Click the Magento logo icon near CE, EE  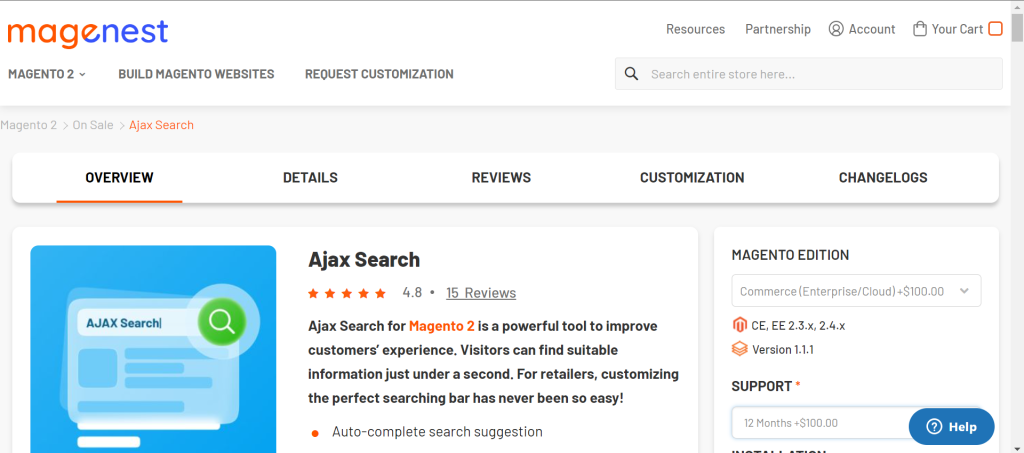tap(740, 325)
